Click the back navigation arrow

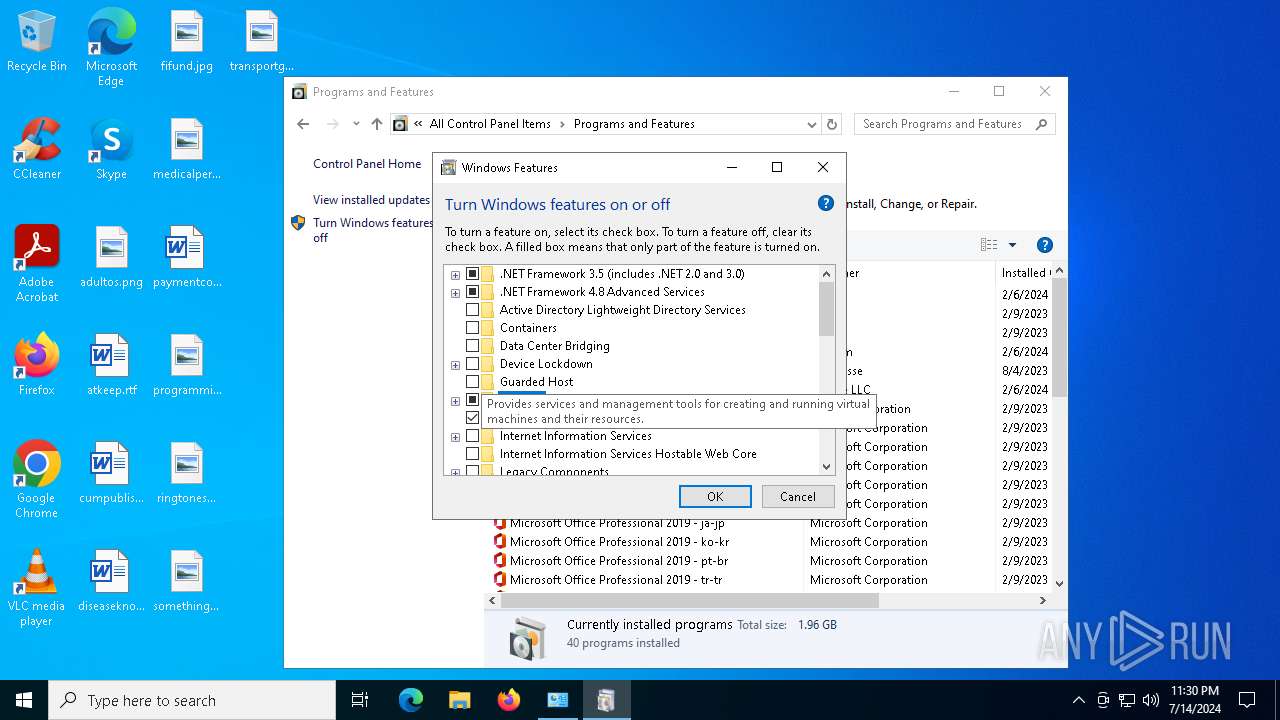(x=303, y=124)
